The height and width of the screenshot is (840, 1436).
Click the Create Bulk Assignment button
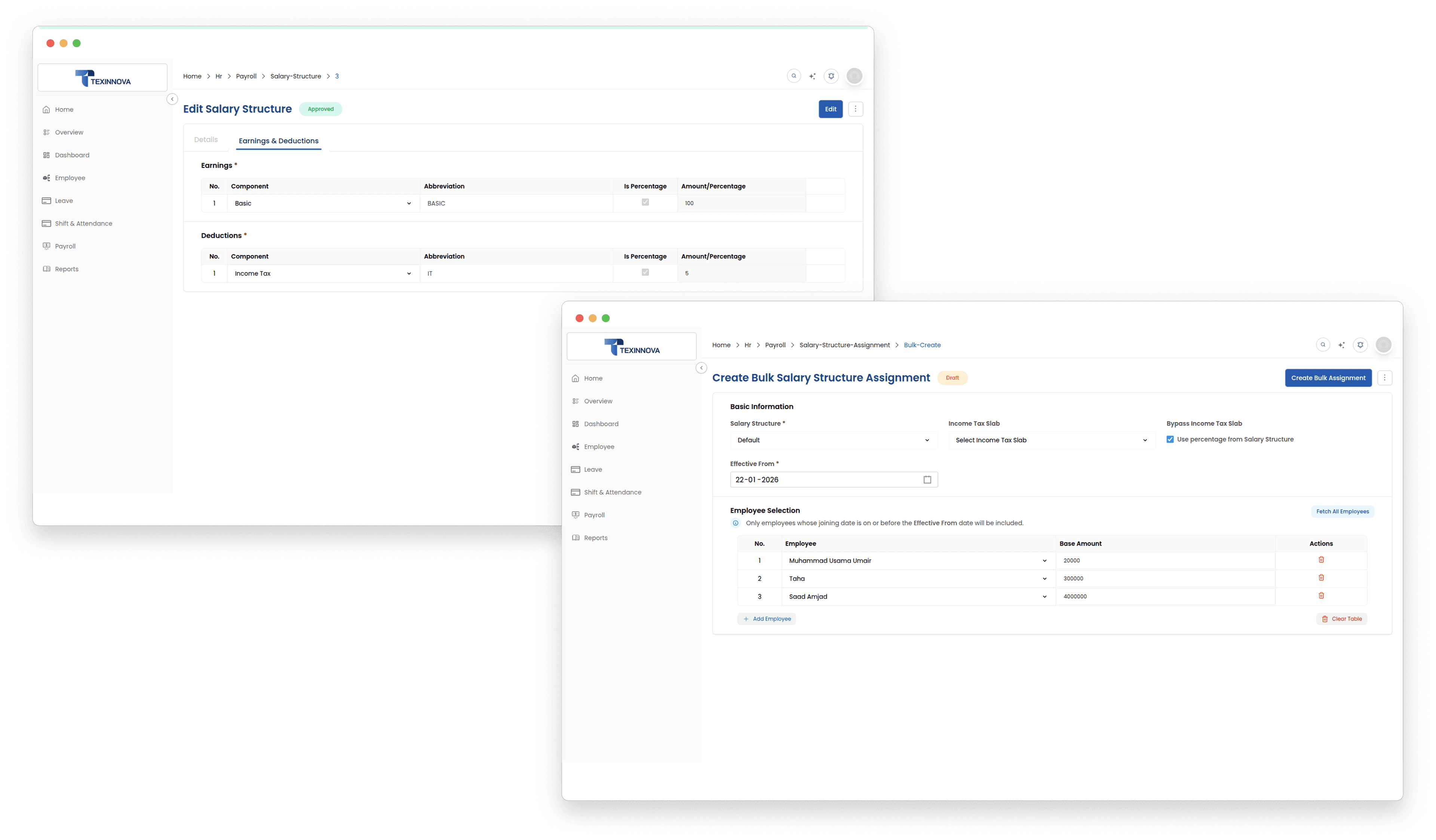(x=1328, y=378)
